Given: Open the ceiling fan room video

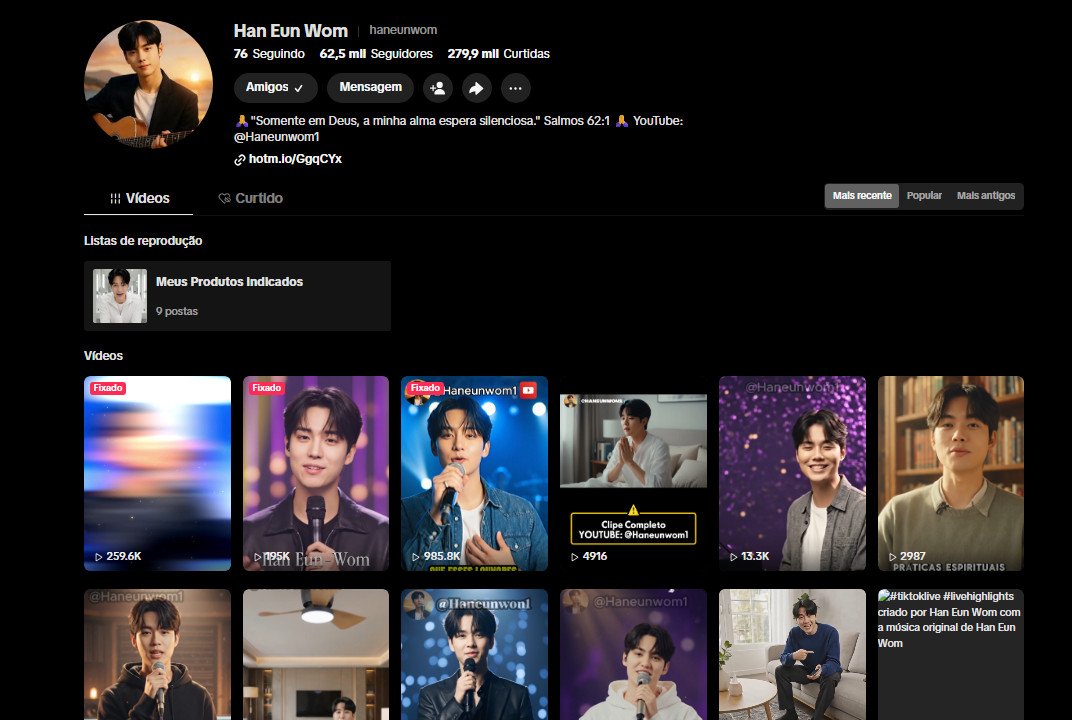Looking at the screenshot, I should click(316, 654).
